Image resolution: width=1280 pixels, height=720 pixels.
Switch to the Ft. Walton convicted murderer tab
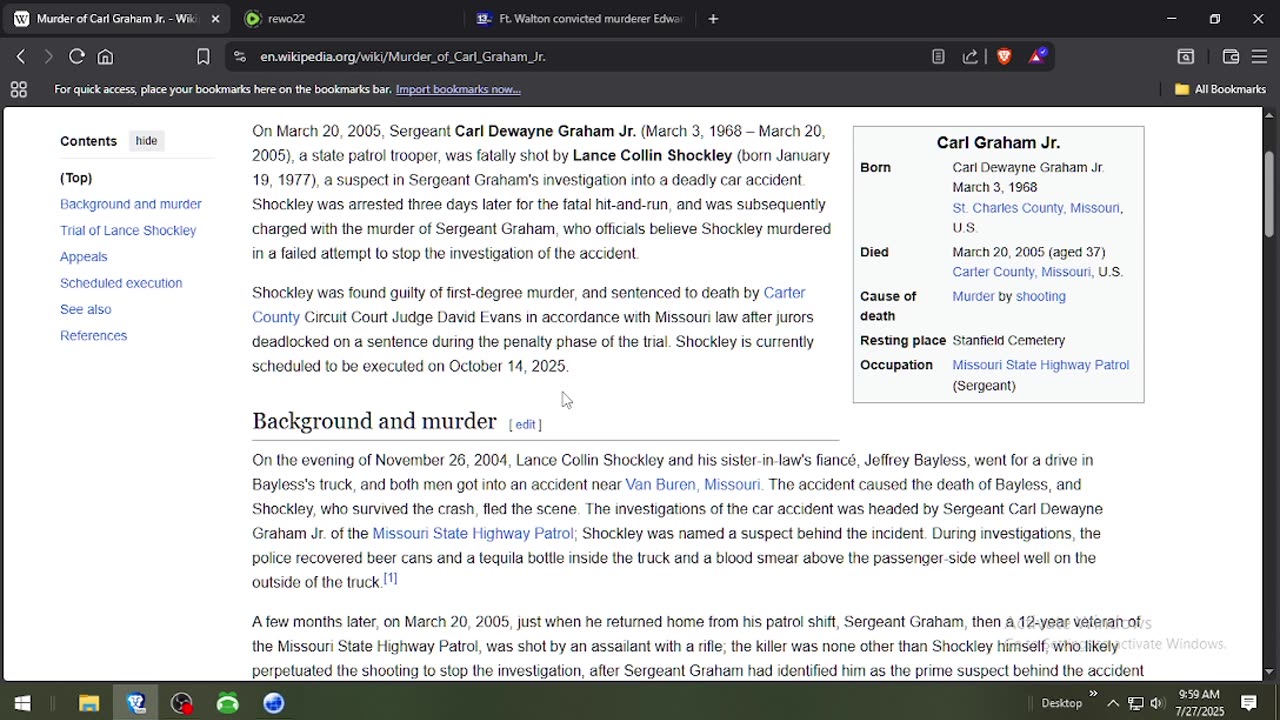[580, 19]
